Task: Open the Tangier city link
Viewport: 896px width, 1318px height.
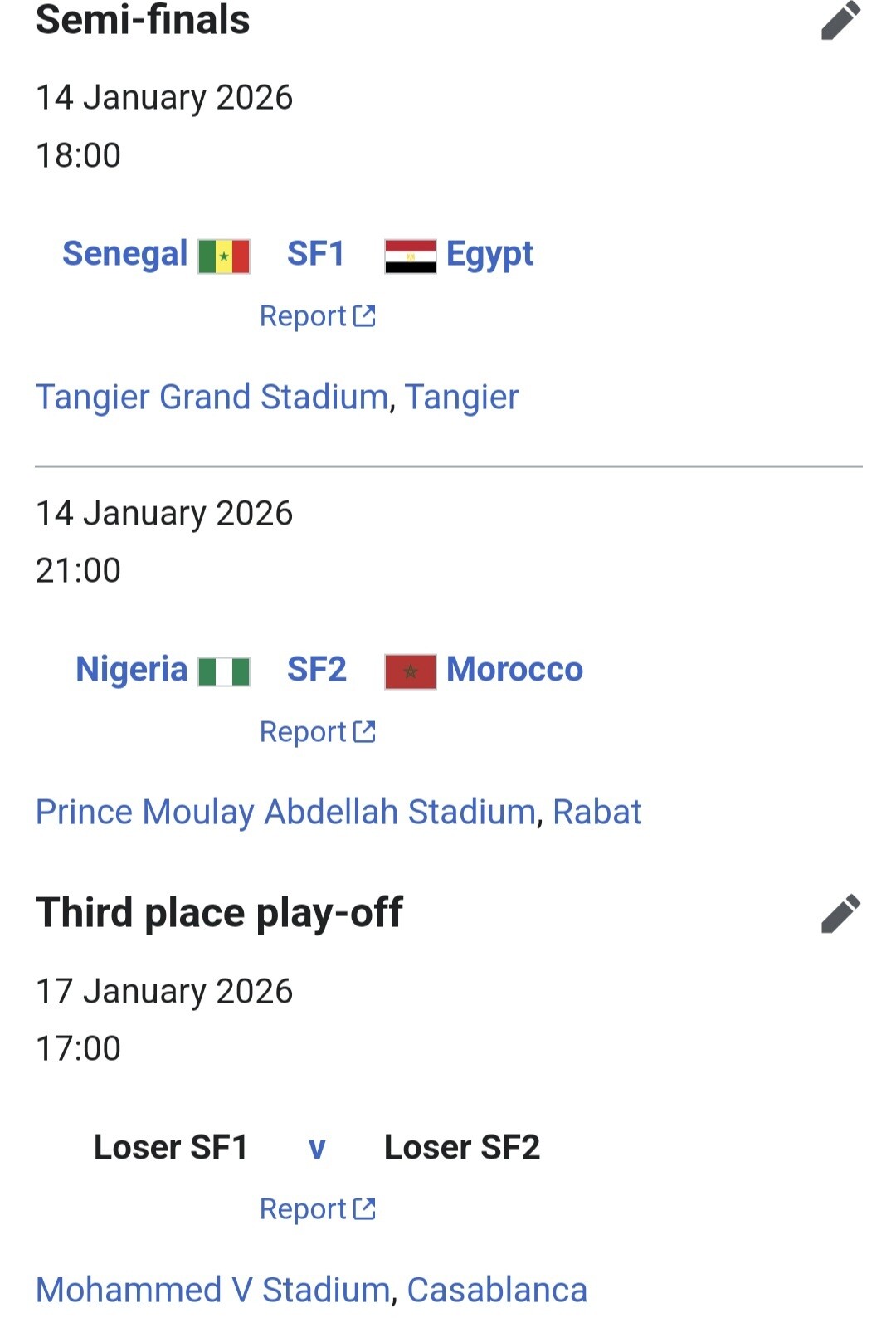Action: pyautogui.click(x=461, y=398)
